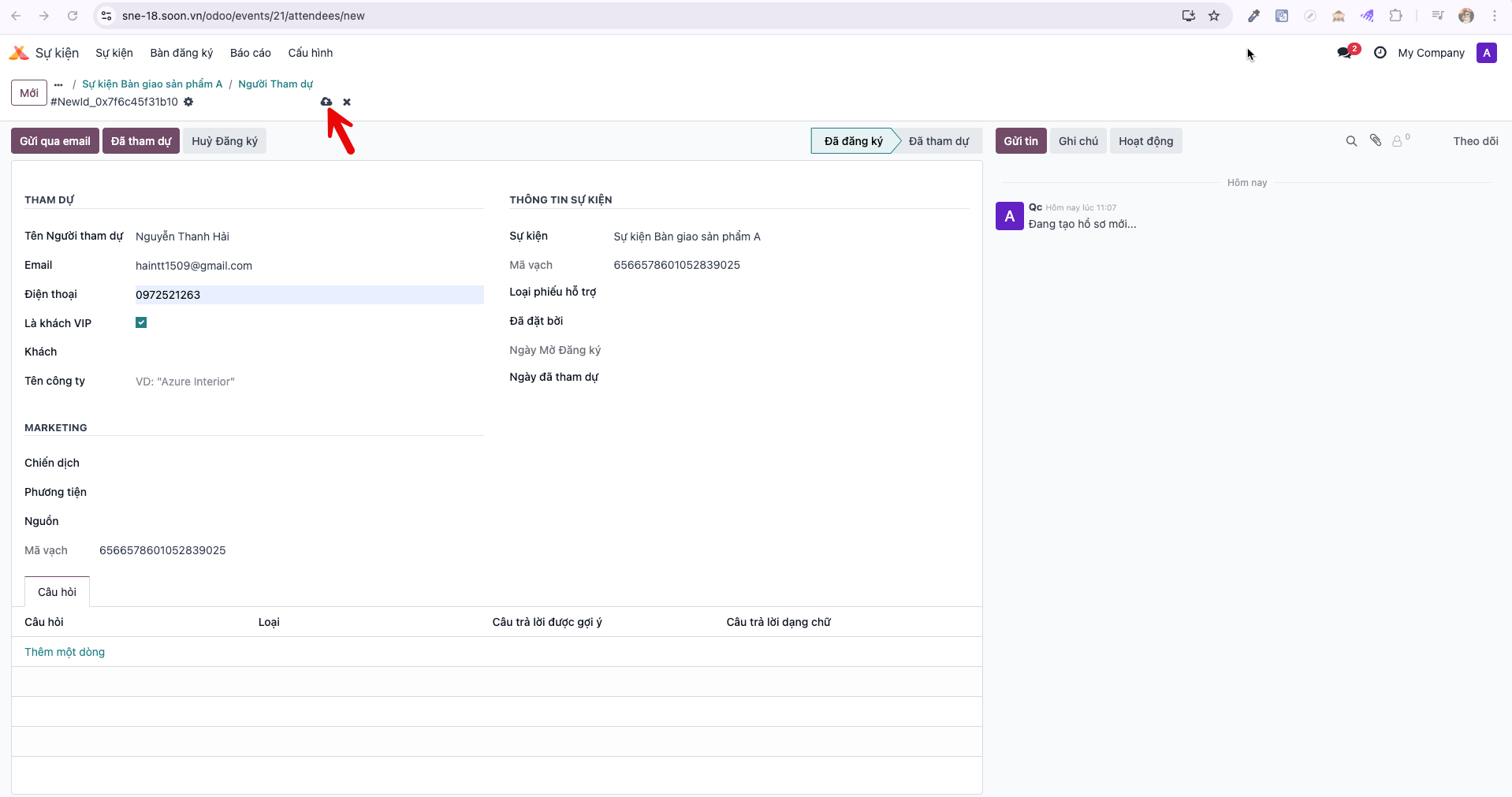Screen dimensions: 1512x797
Task: Select the Hoạt động chatter tab
Action: point(1145,141)
